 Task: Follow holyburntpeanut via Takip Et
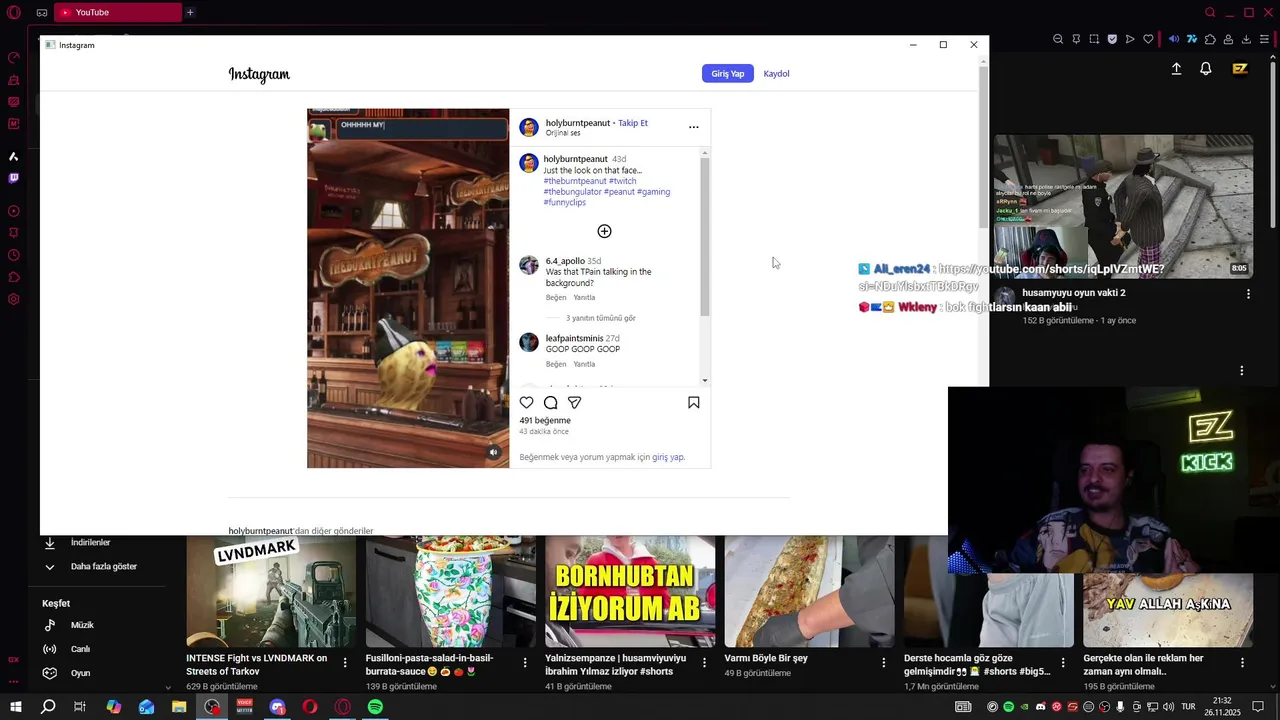click(x=633, y=123)
